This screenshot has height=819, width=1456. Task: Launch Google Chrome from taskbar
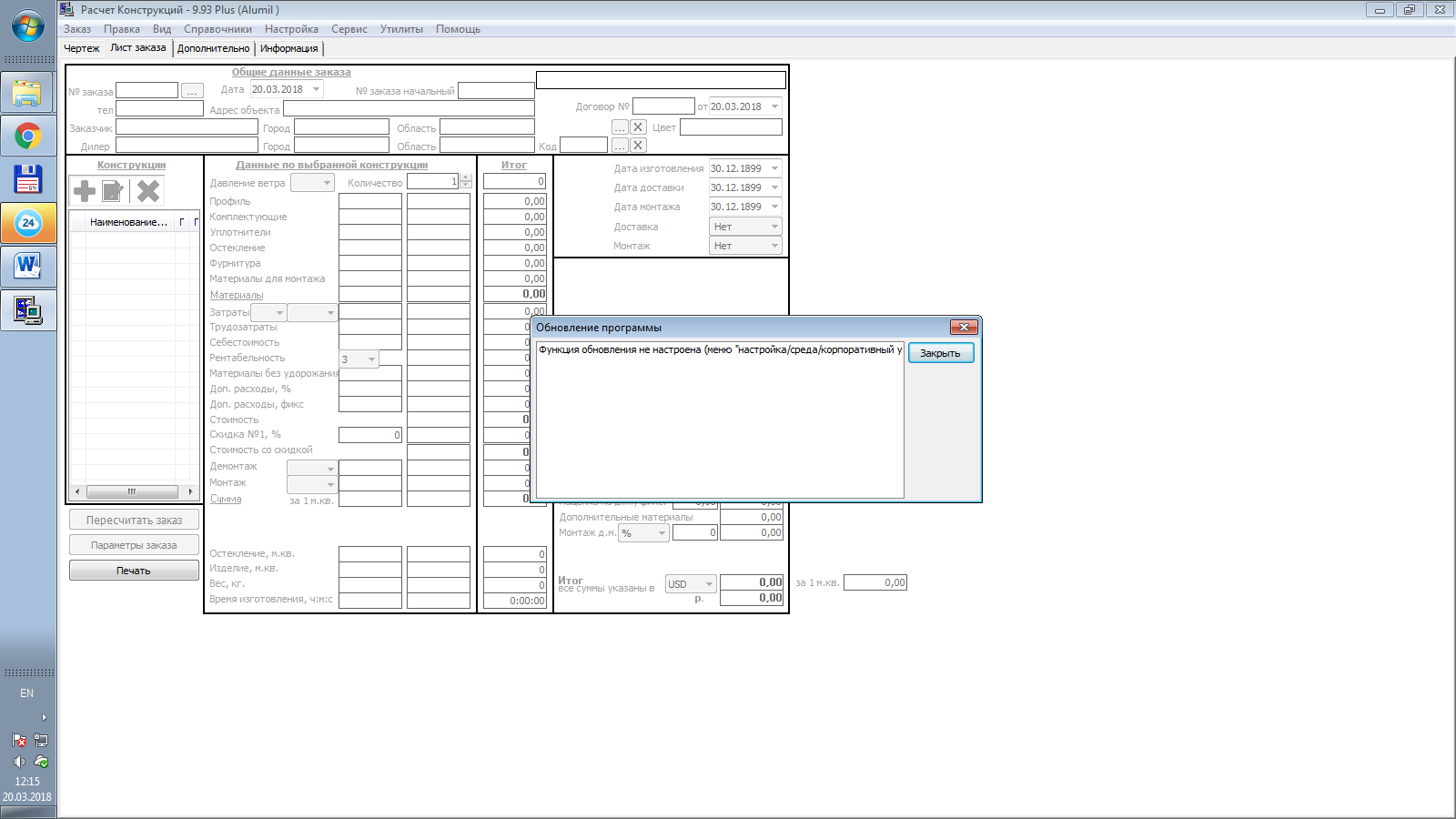click(27, 136)
